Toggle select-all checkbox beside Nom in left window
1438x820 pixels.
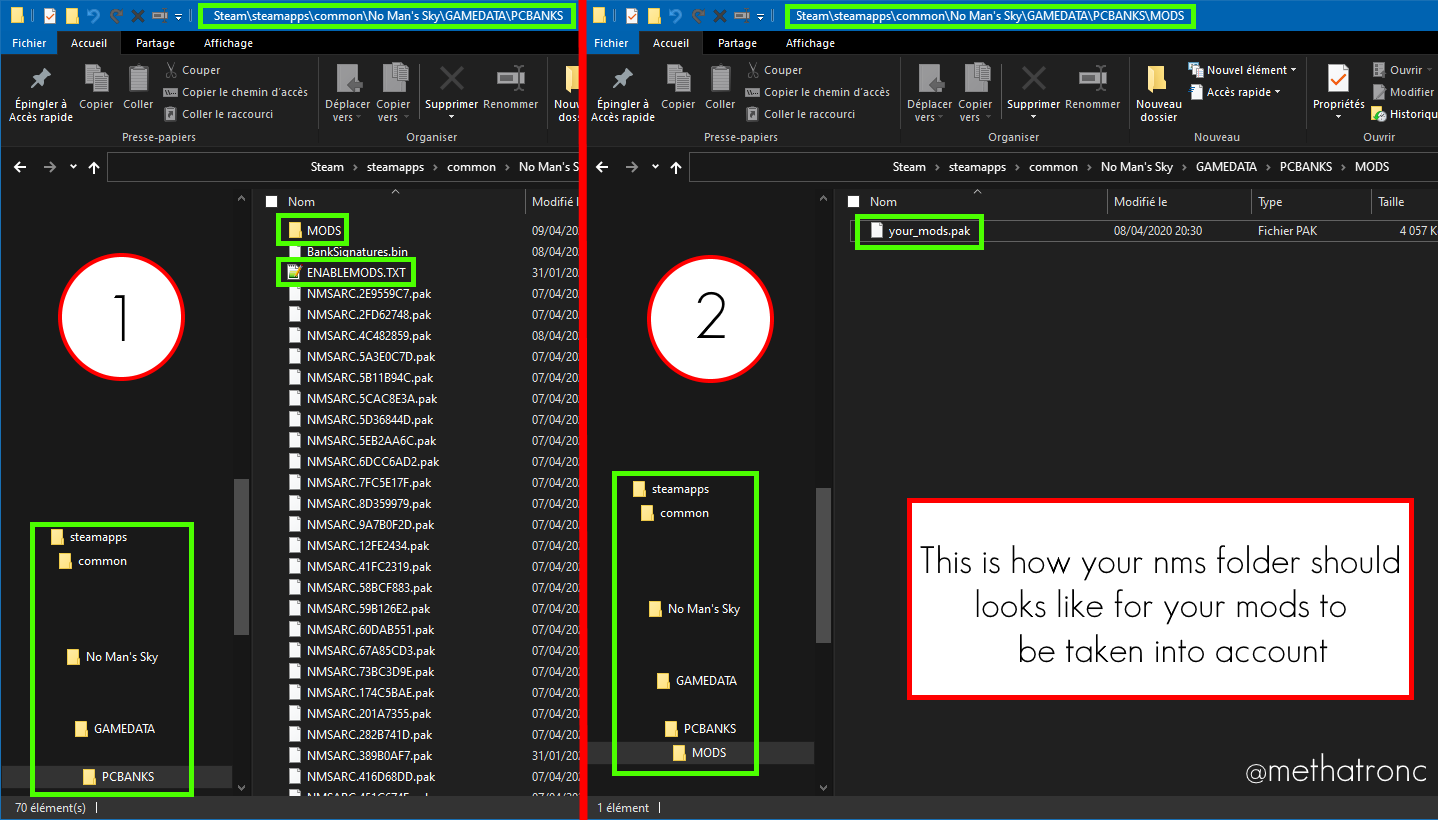point(271,202)
